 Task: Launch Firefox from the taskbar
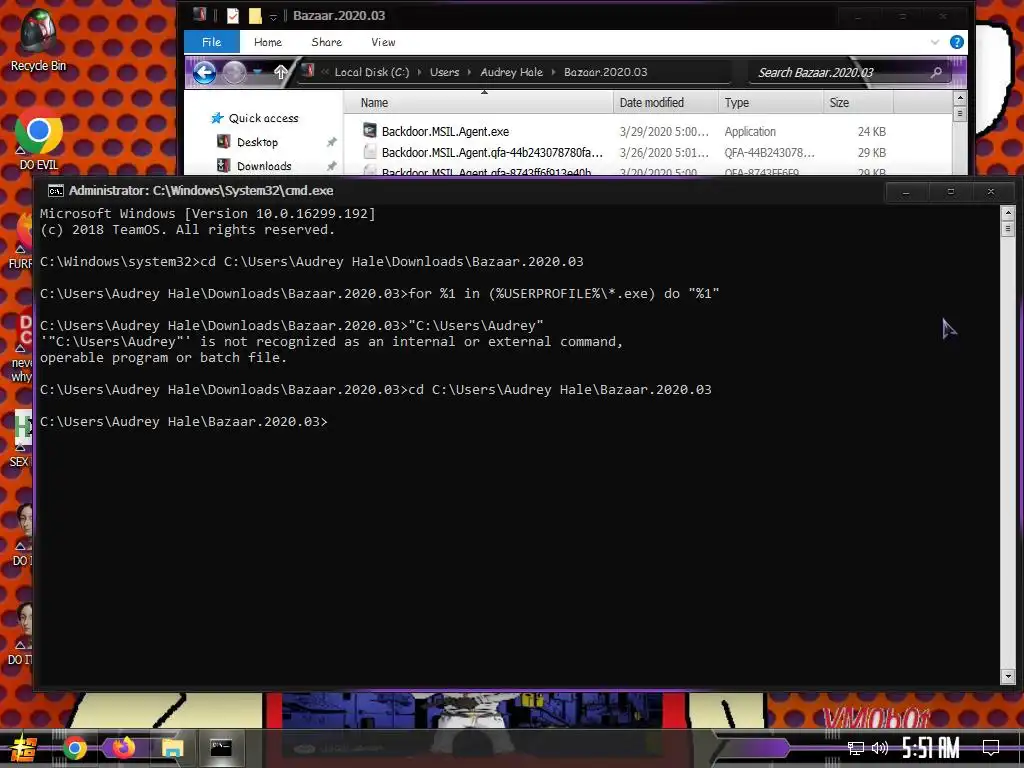pos(123,748)
